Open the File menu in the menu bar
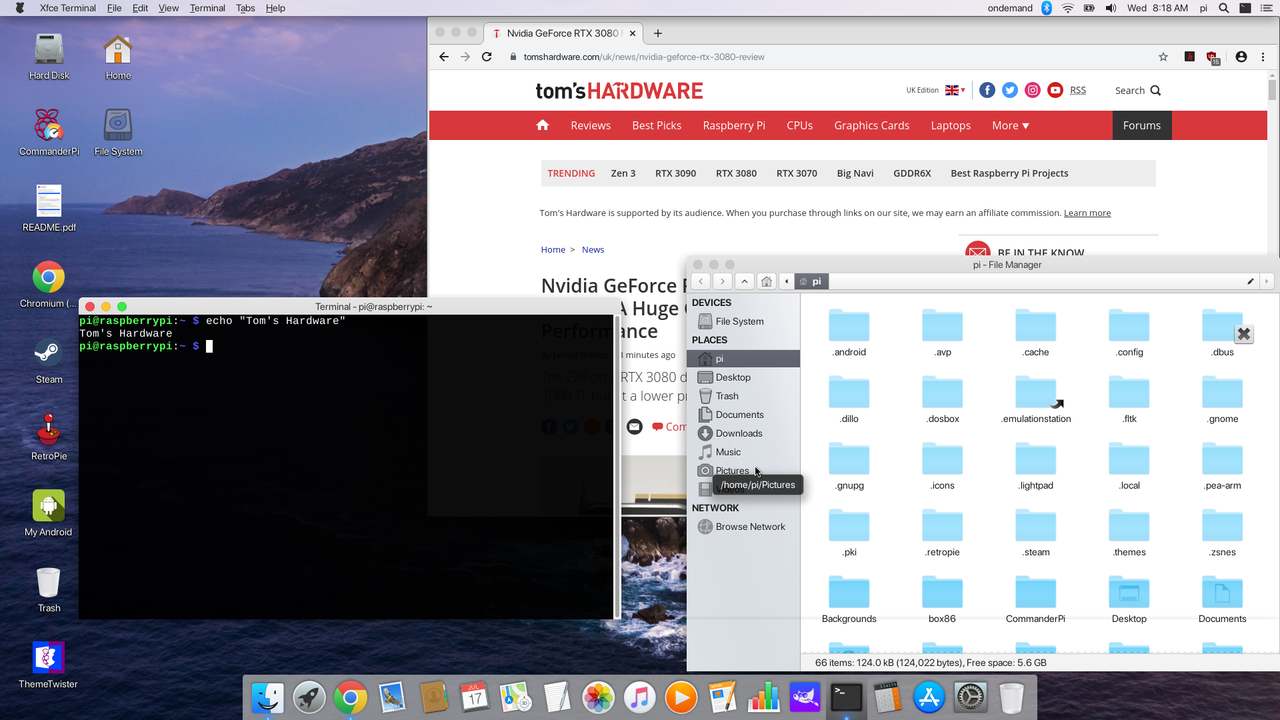Screen dimensions: 1280x720 tap(114, 8)
